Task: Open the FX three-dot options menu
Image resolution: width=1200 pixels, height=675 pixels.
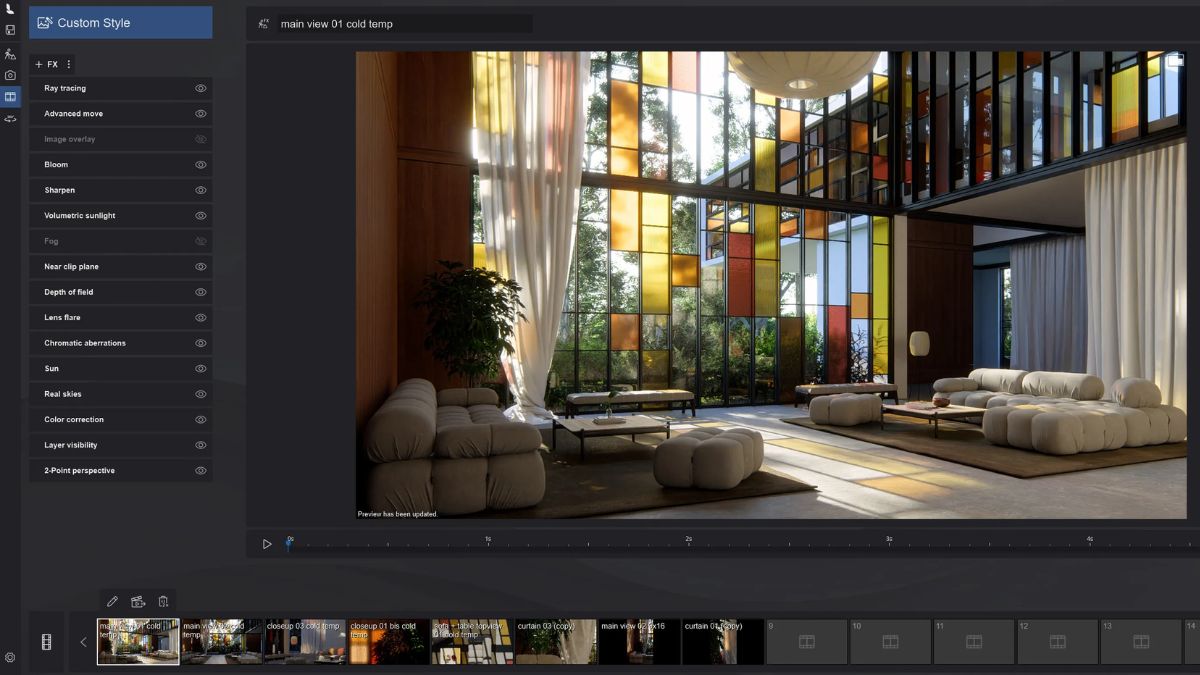Action: coord(69,64)
